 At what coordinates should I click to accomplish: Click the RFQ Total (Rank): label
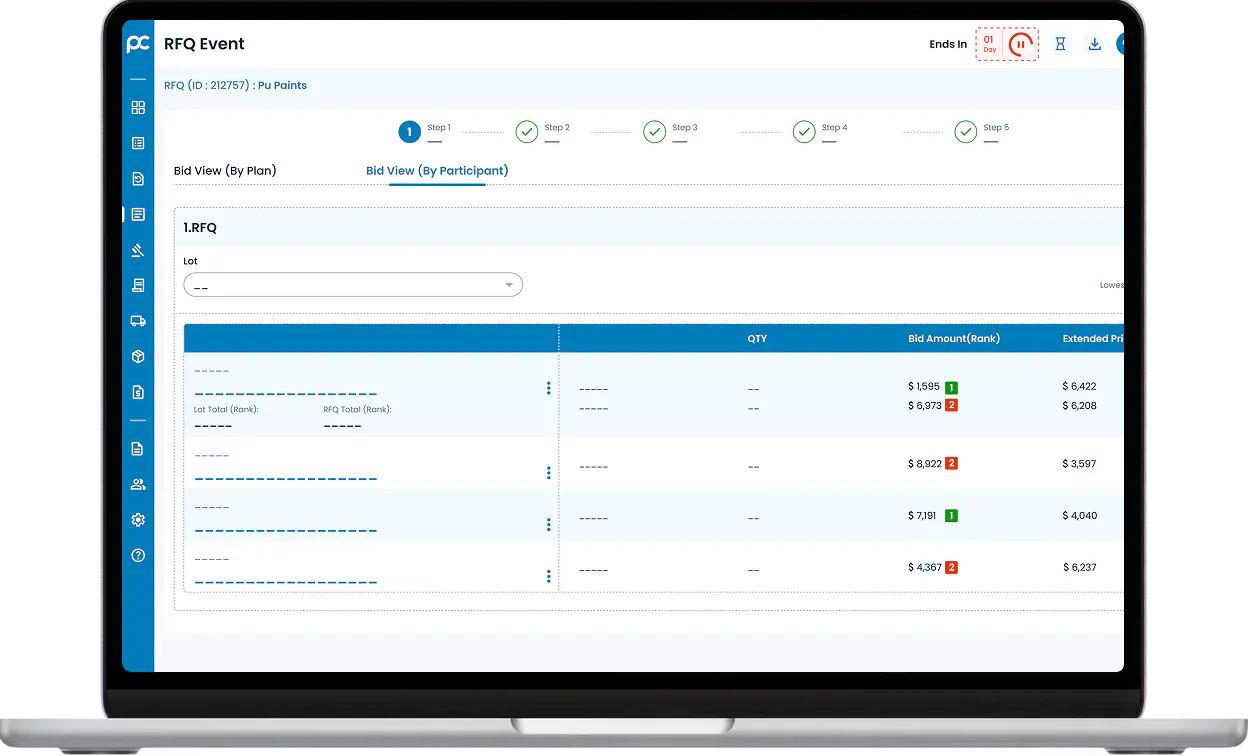coord(358,410)
